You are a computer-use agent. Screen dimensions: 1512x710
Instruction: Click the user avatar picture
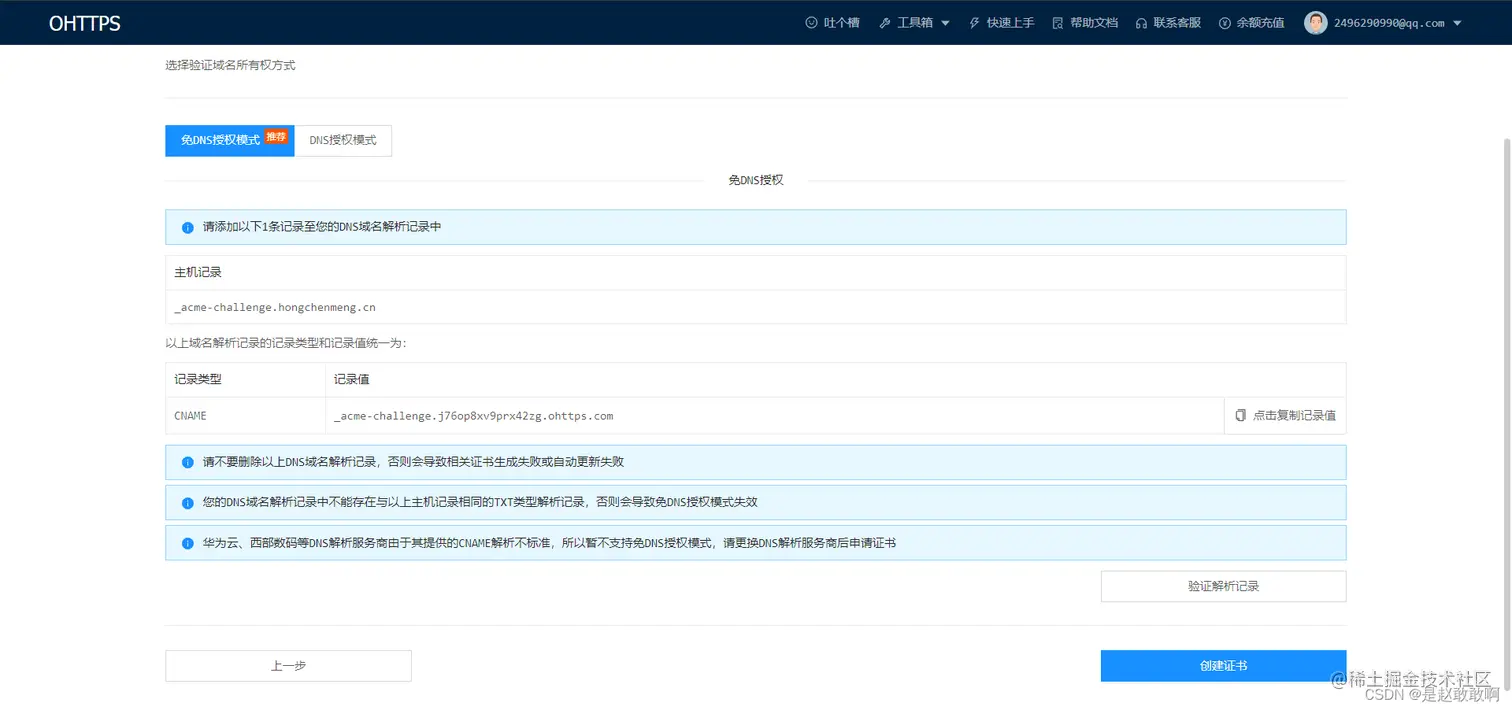[x=1315, y=23]
